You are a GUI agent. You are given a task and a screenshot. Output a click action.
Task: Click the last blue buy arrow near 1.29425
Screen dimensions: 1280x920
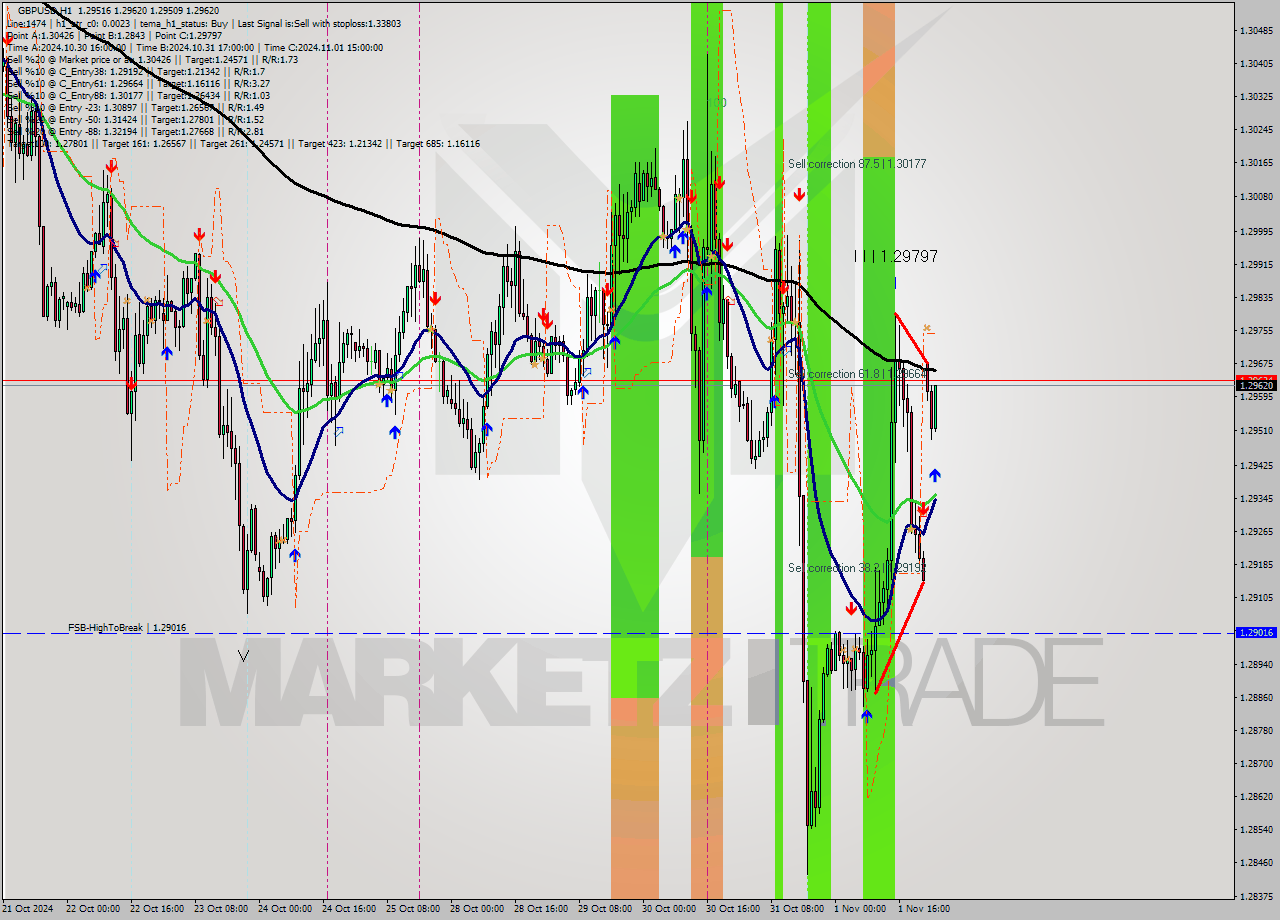[934, 475]
